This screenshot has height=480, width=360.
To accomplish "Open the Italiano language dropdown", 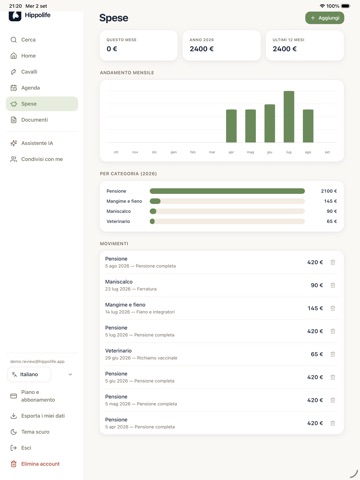I will click(x=29, y=374).
